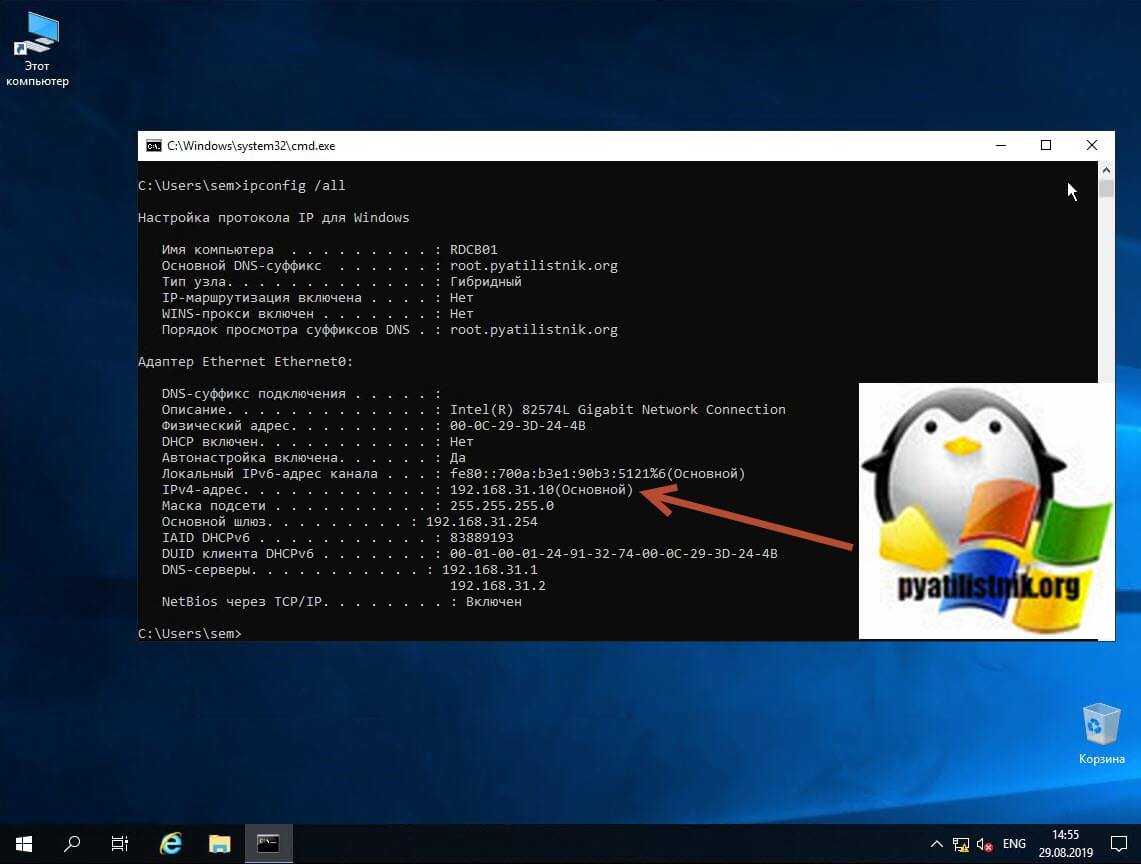1141x864 pixels.
Task: Click the cmd.exe icon in title bar
Action: (153, 146)
